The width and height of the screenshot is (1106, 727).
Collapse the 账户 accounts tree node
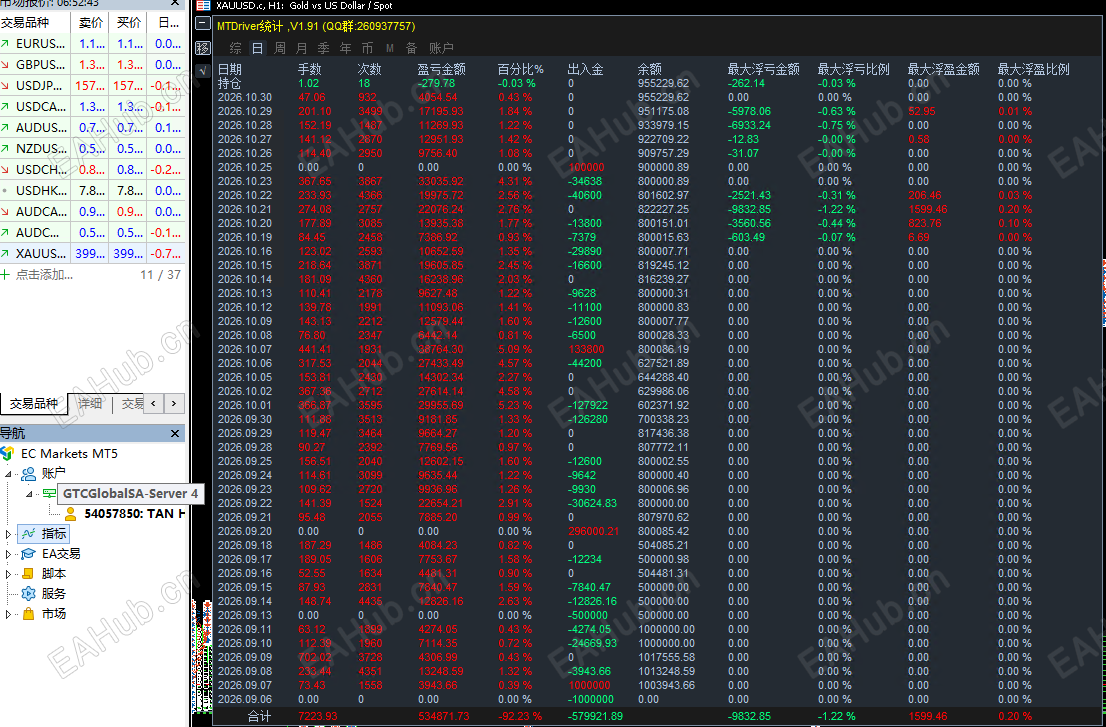[x=8, y=474]
